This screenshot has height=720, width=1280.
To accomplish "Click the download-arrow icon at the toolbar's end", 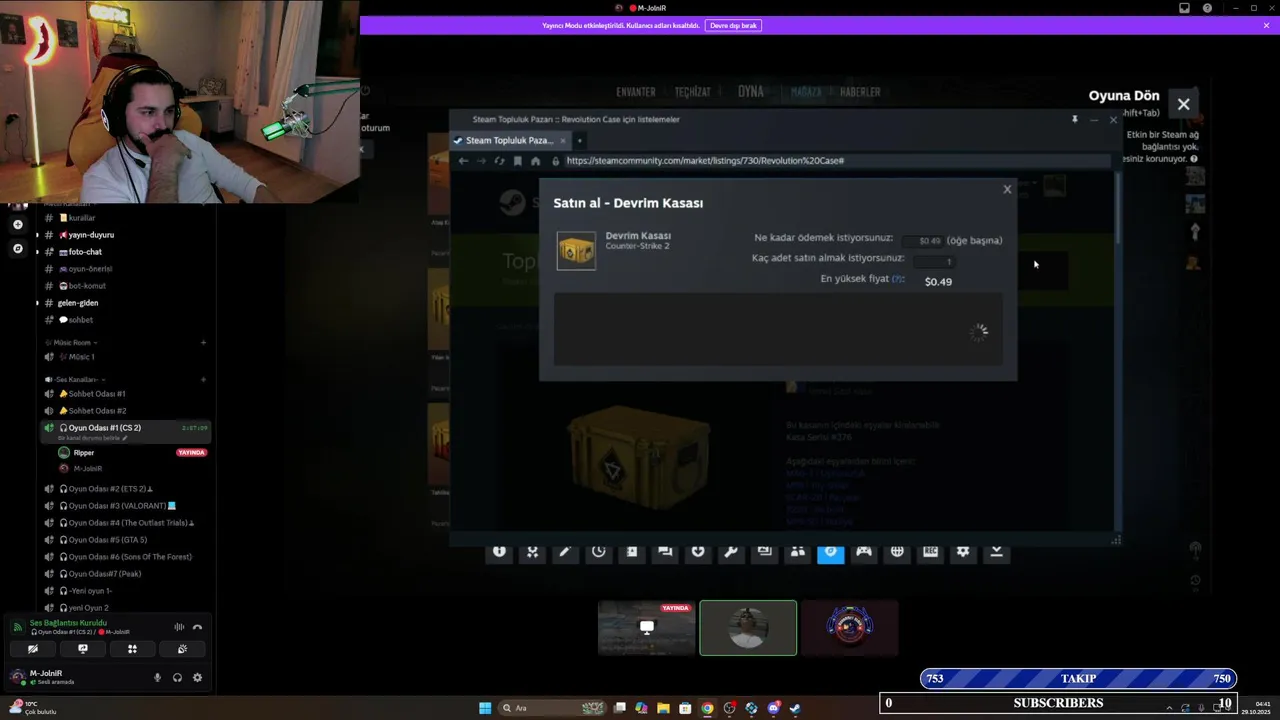I will pyautogui.click(x=996, y=552).
